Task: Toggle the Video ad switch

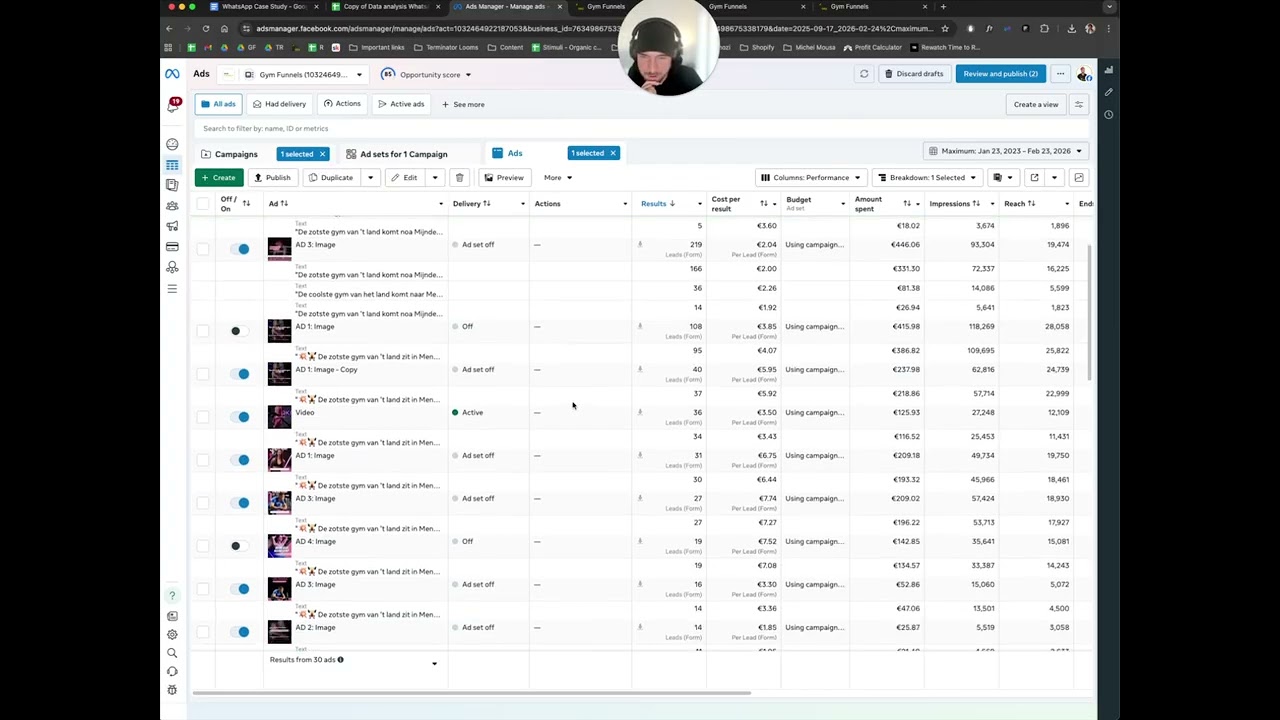Action: pos(242,417)
